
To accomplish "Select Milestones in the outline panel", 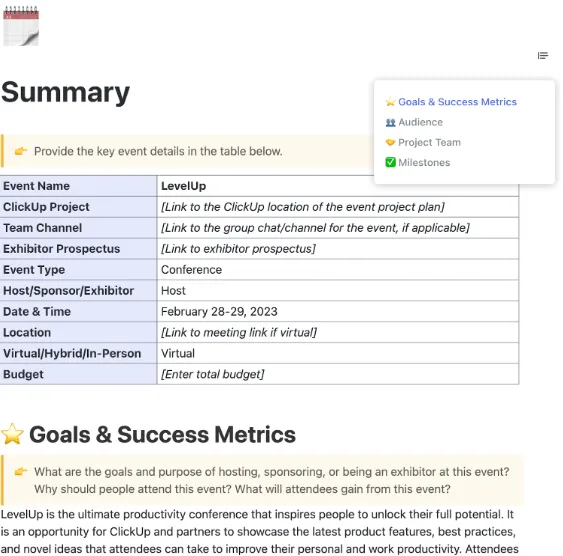I will [x=424, y=163].
